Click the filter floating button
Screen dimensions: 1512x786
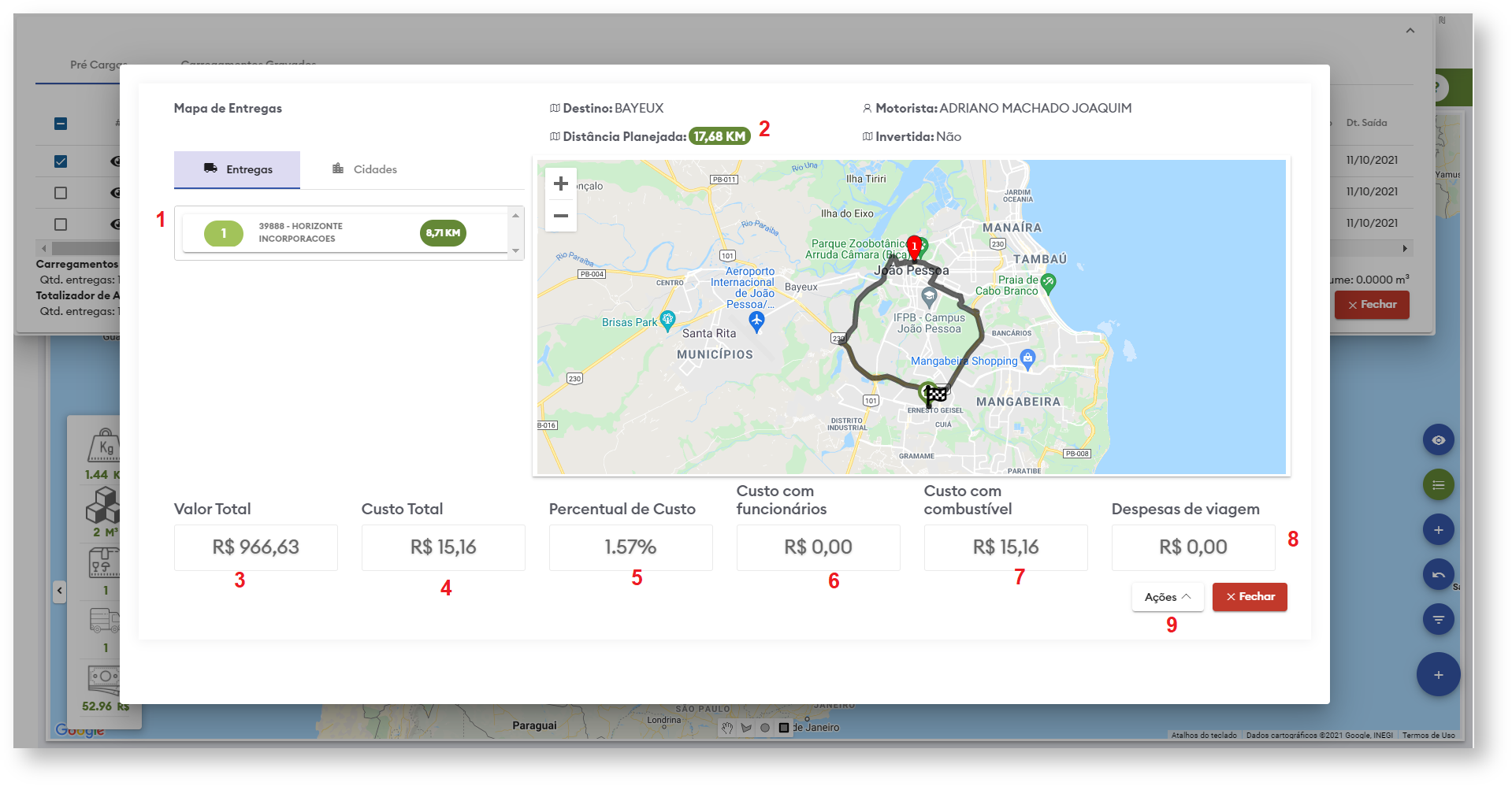1438,620
